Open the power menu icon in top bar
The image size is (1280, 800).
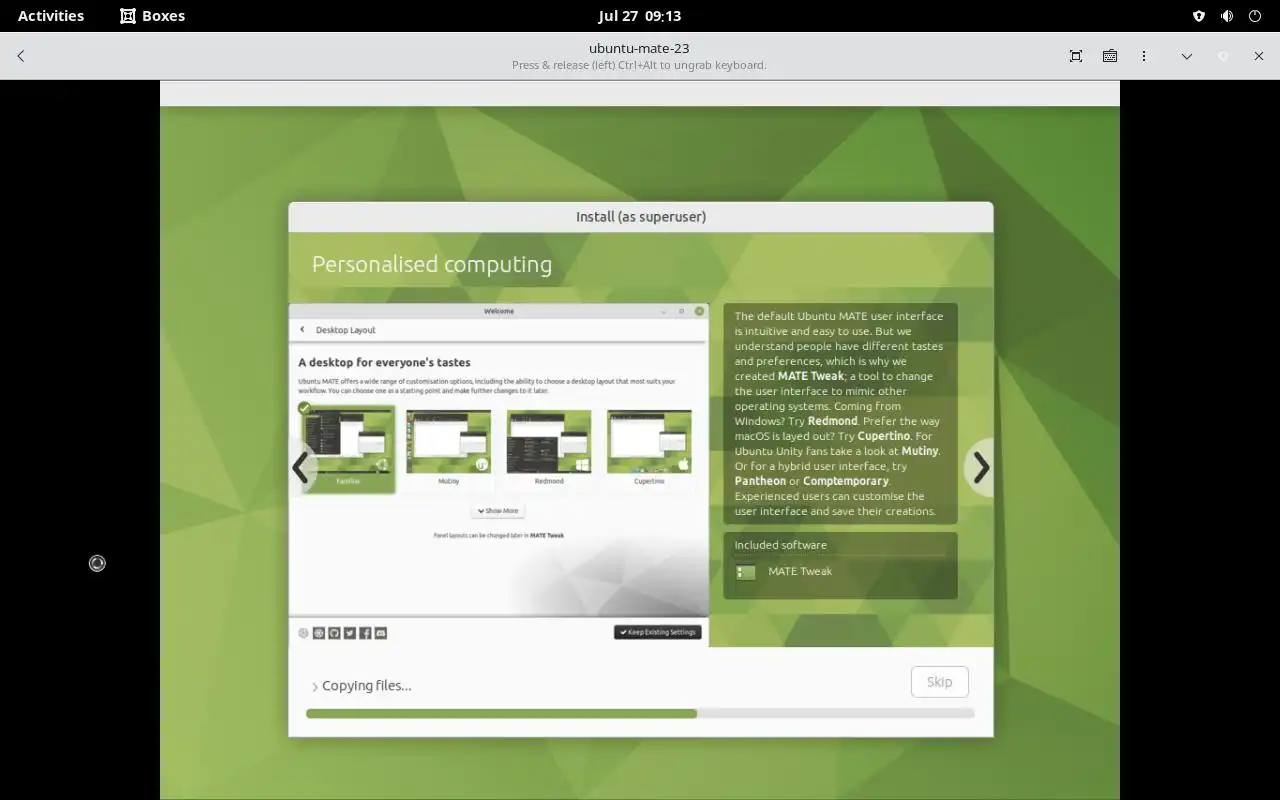pos(1255,16)
